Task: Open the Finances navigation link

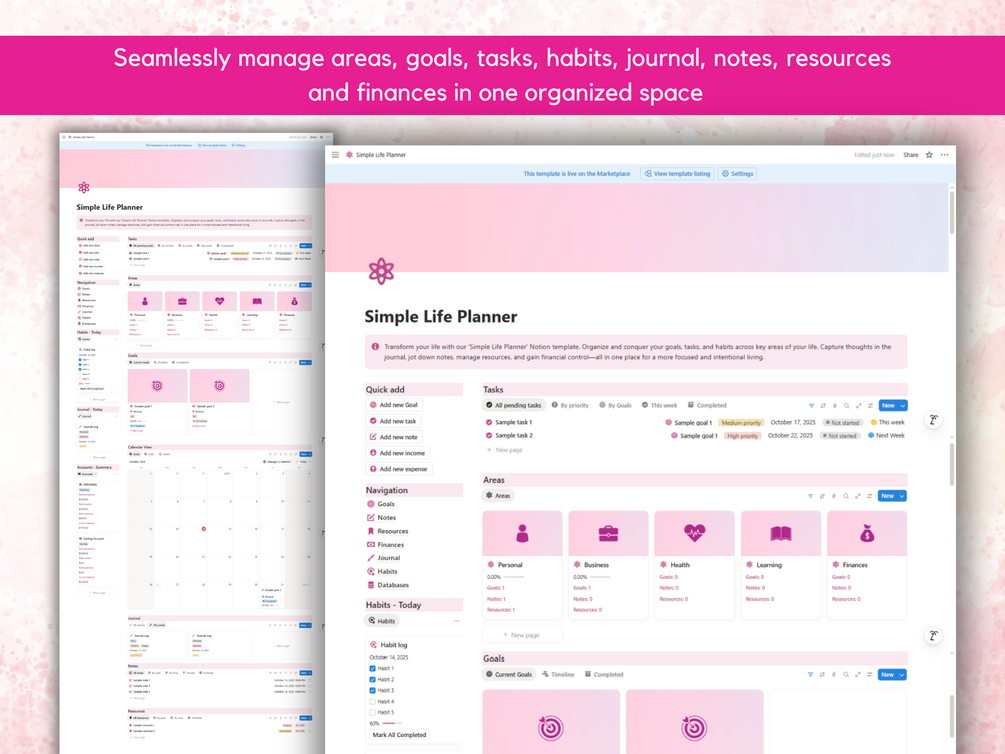Action: pyautogui.click(x=385, y=544)
